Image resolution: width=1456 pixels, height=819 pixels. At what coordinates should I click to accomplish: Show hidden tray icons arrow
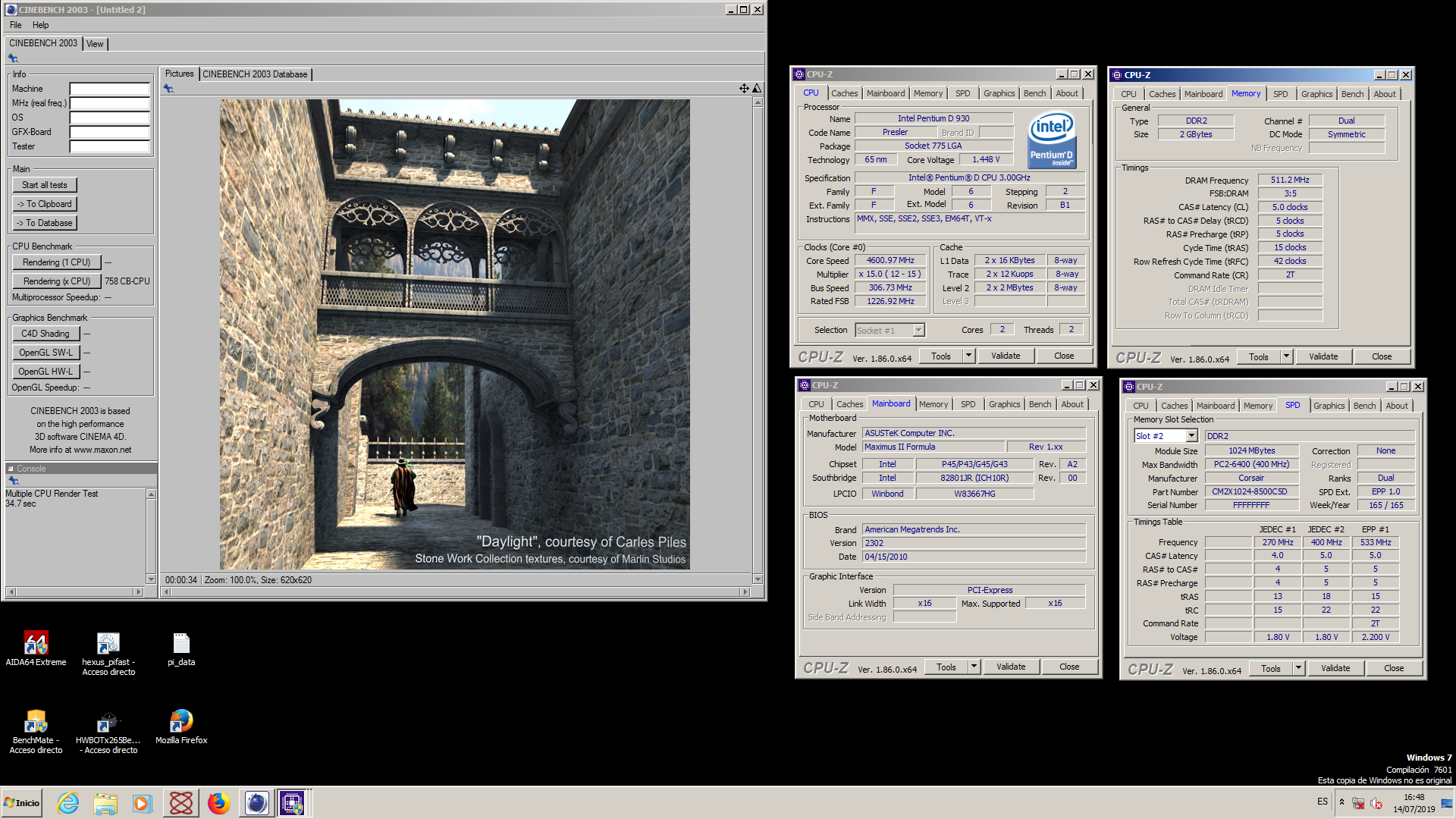[x=1341, y=802]
